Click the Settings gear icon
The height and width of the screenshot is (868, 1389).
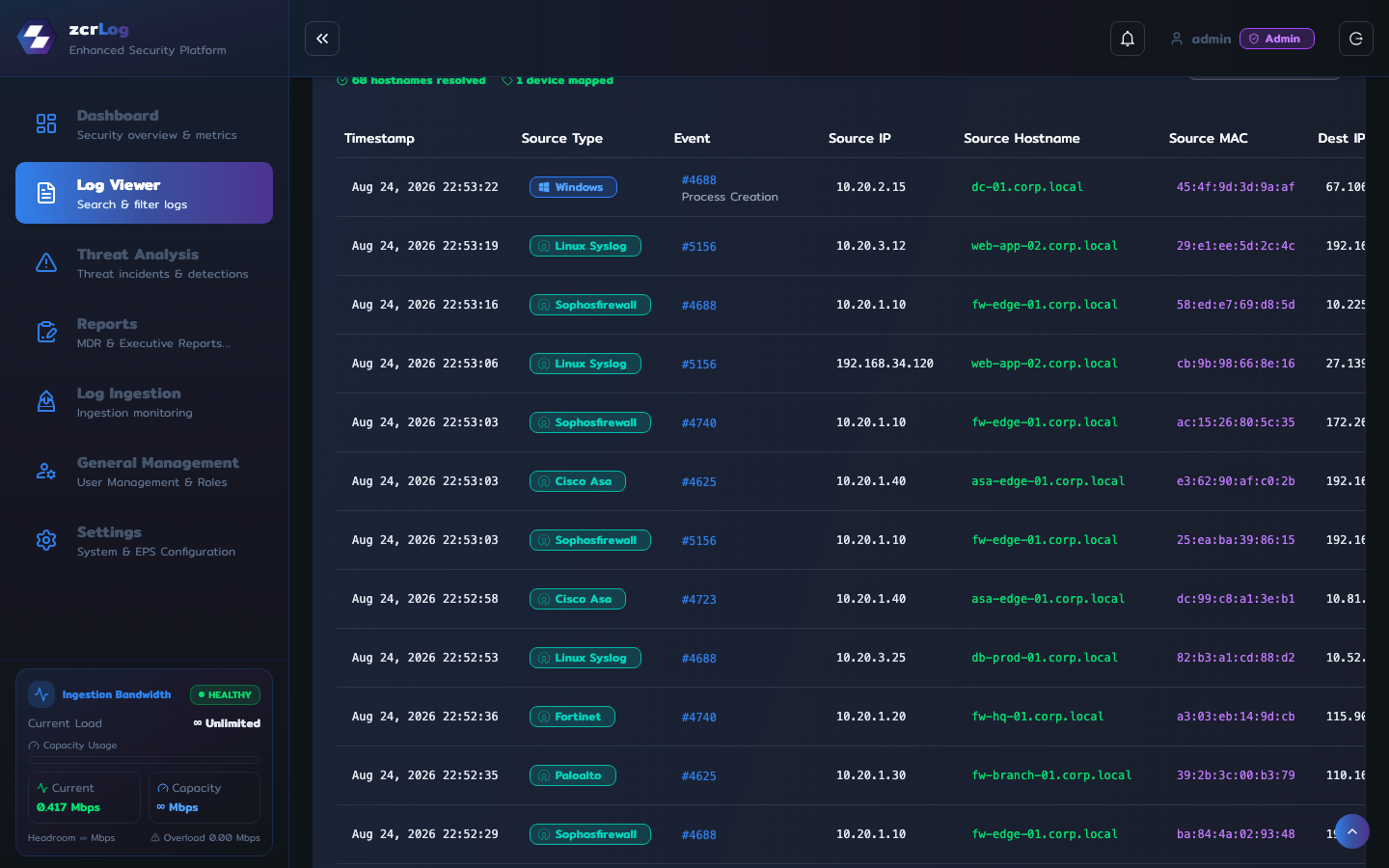tap(46, 540)
